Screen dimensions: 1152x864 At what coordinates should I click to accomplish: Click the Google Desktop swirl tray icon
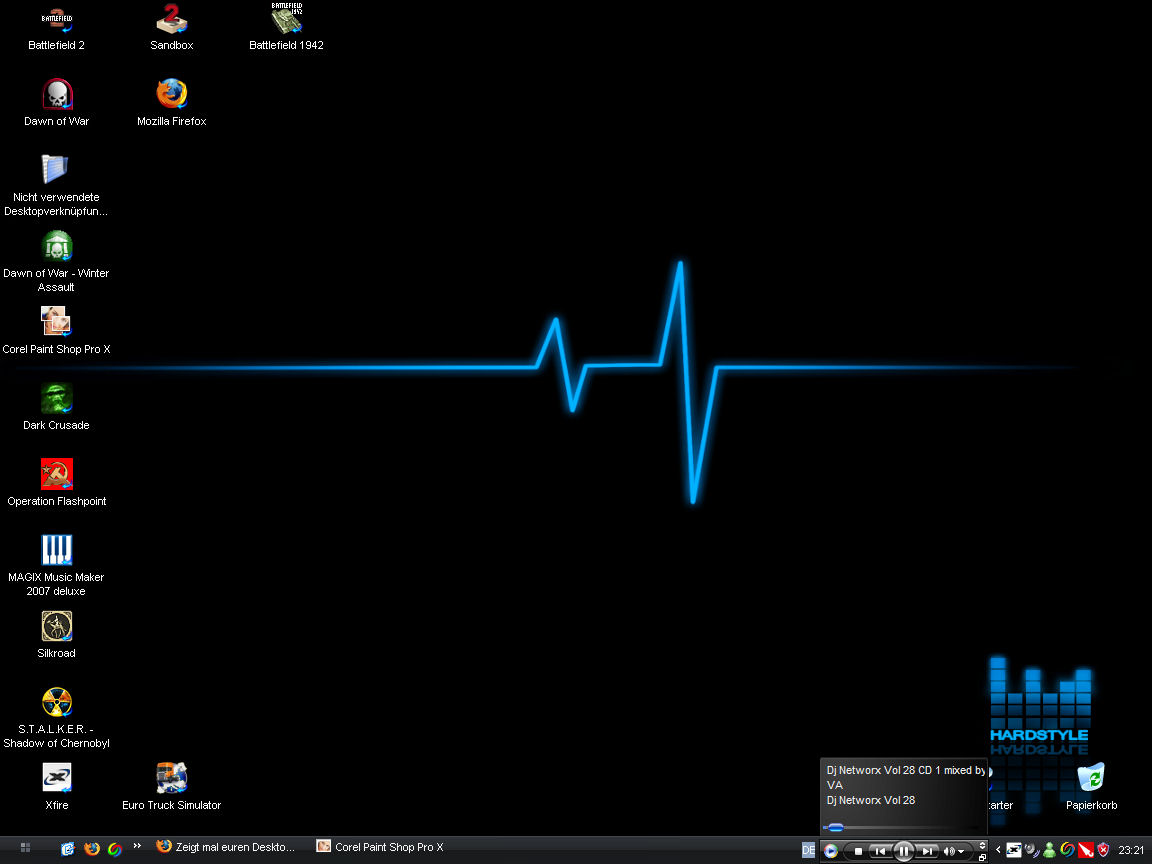1068,850
